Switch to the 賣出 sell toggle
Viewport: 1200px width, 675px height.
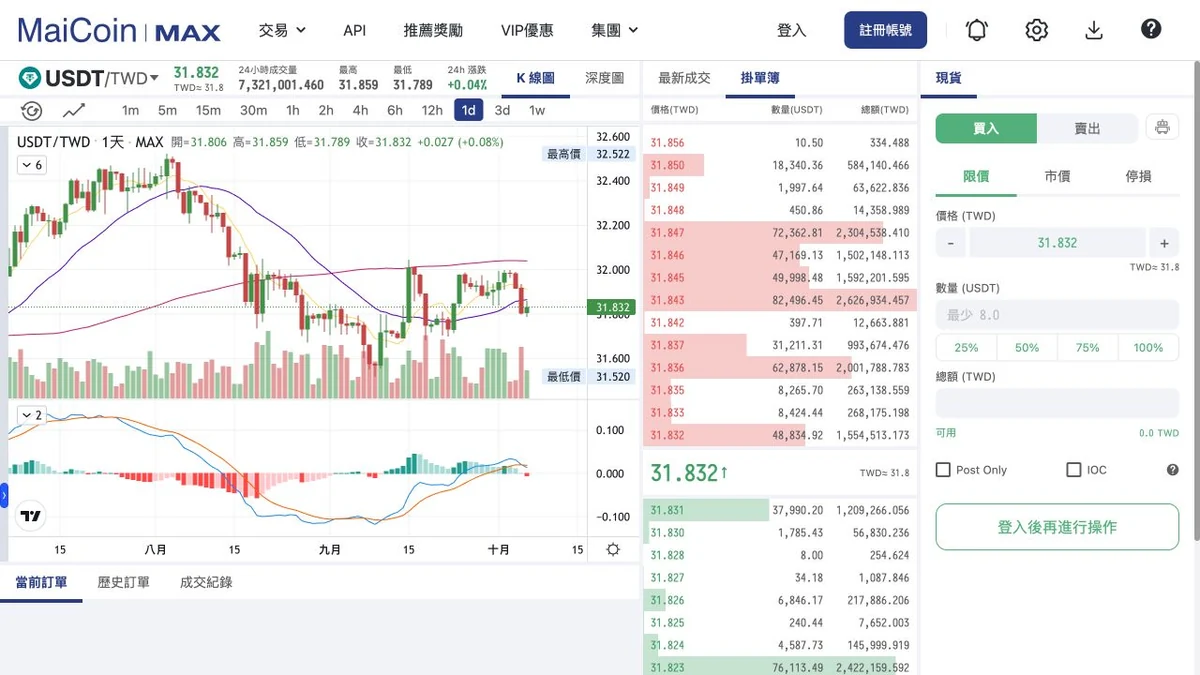click(1087, 128)
